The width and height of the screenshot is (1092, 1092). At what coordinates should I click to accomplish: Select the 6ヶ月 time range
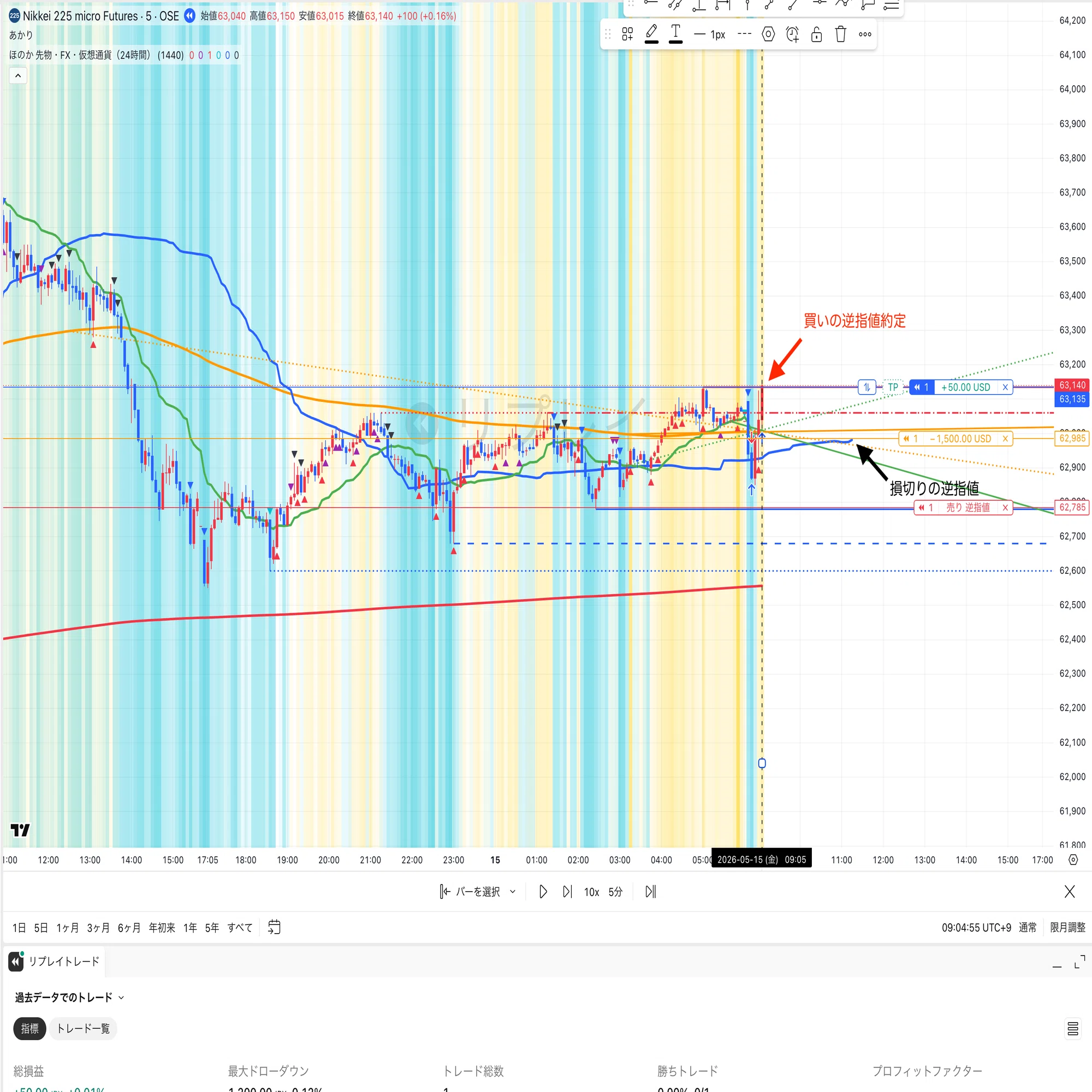pos(129,928)
